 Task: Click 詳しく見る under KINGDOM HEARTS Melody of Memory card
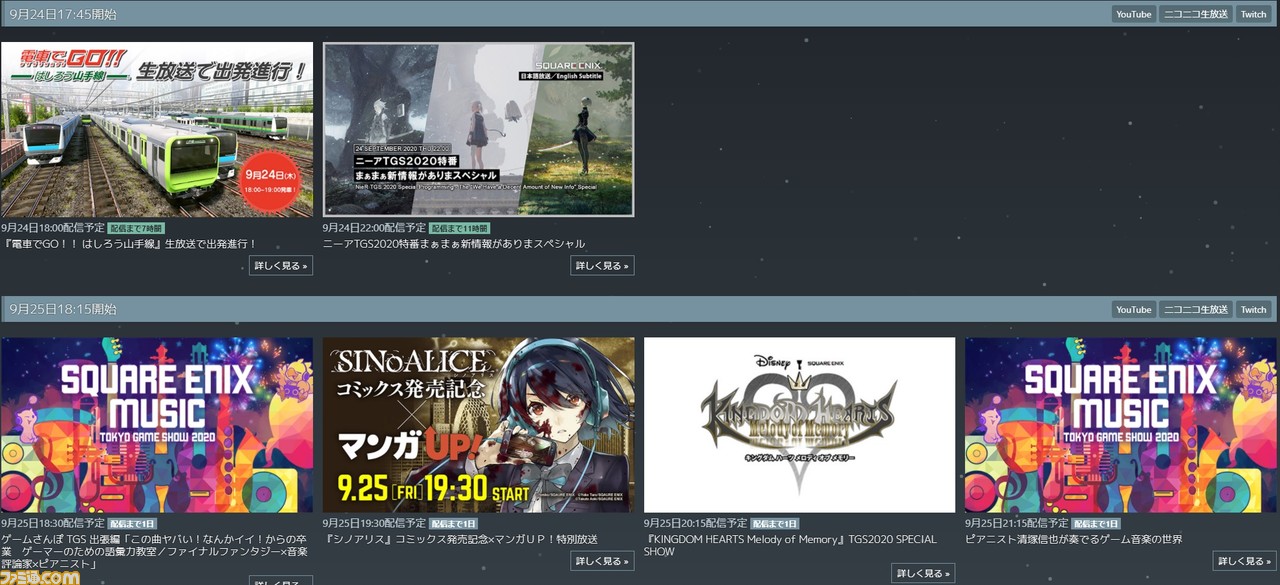pos(923,573)
